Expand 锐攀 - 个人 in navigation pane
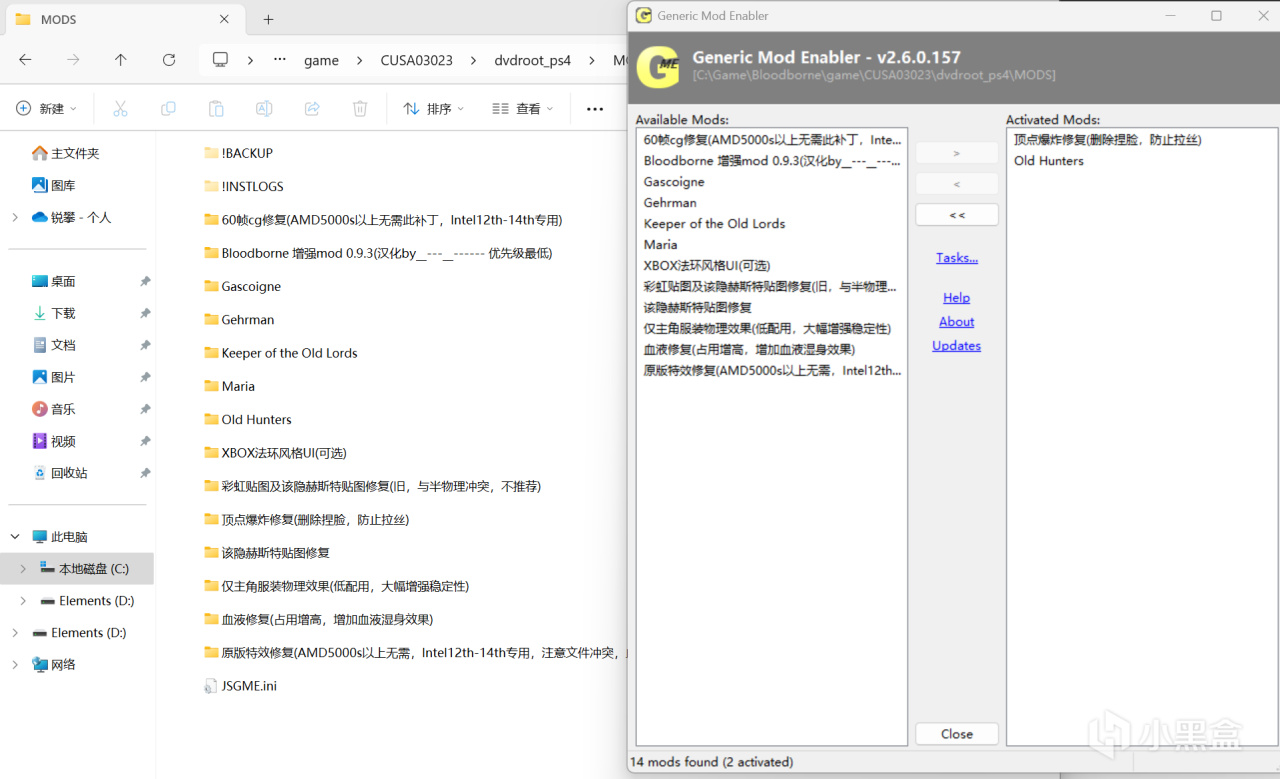Screen dimensions: 1280x779 (15, 217)
